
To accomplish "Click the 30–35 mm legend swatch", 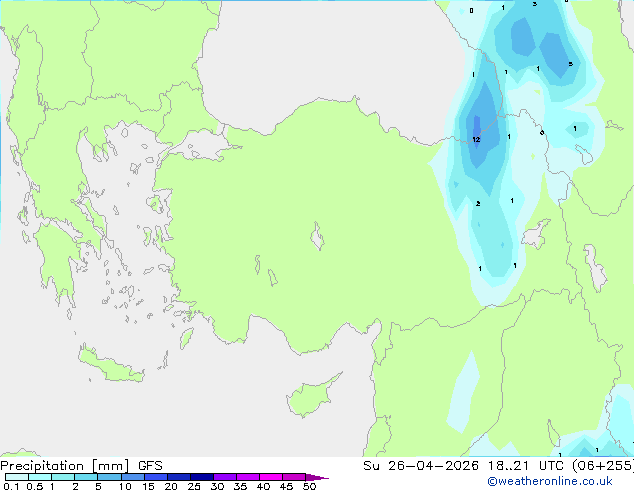I will click(224, 477).
